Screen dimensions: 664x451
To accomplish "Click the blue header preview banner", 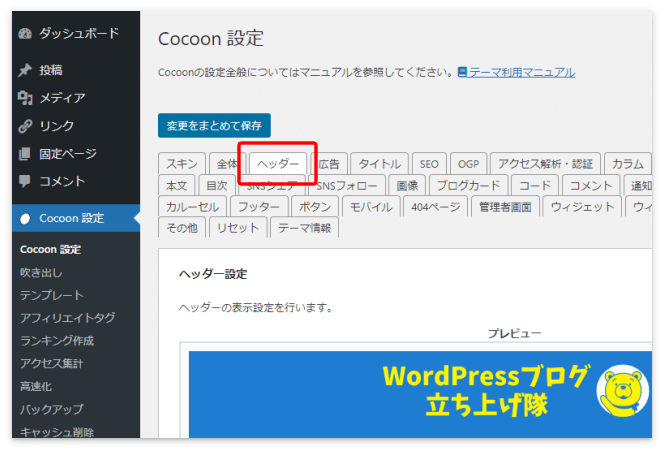I will 420,395.
